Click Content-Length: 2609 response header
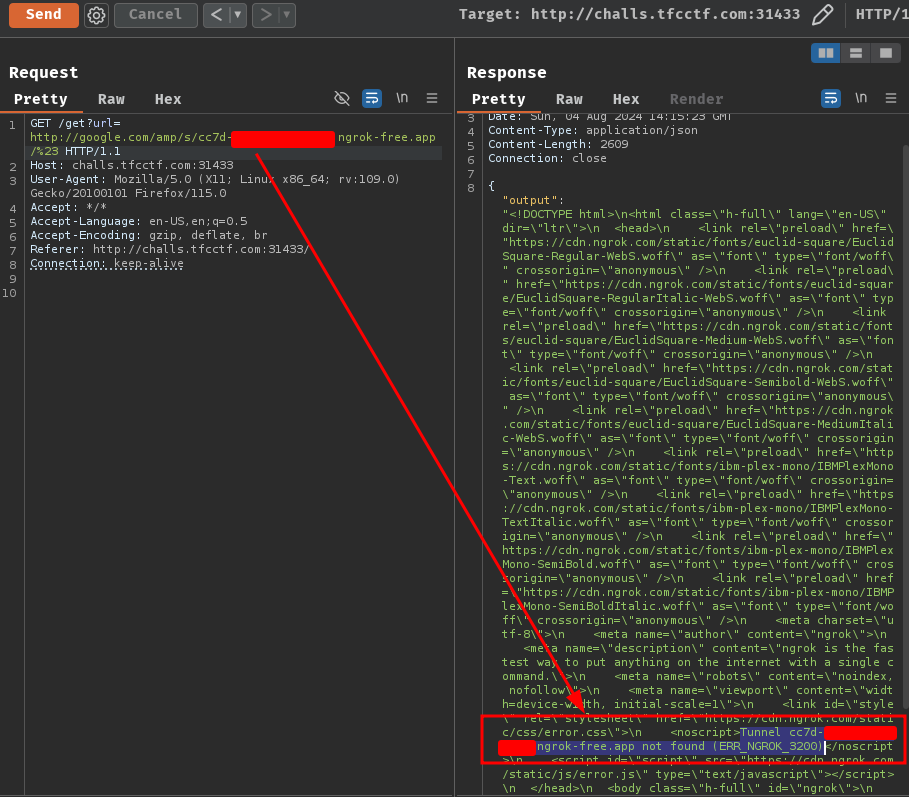This screenshot has height=797, width=909. (558, 144)
